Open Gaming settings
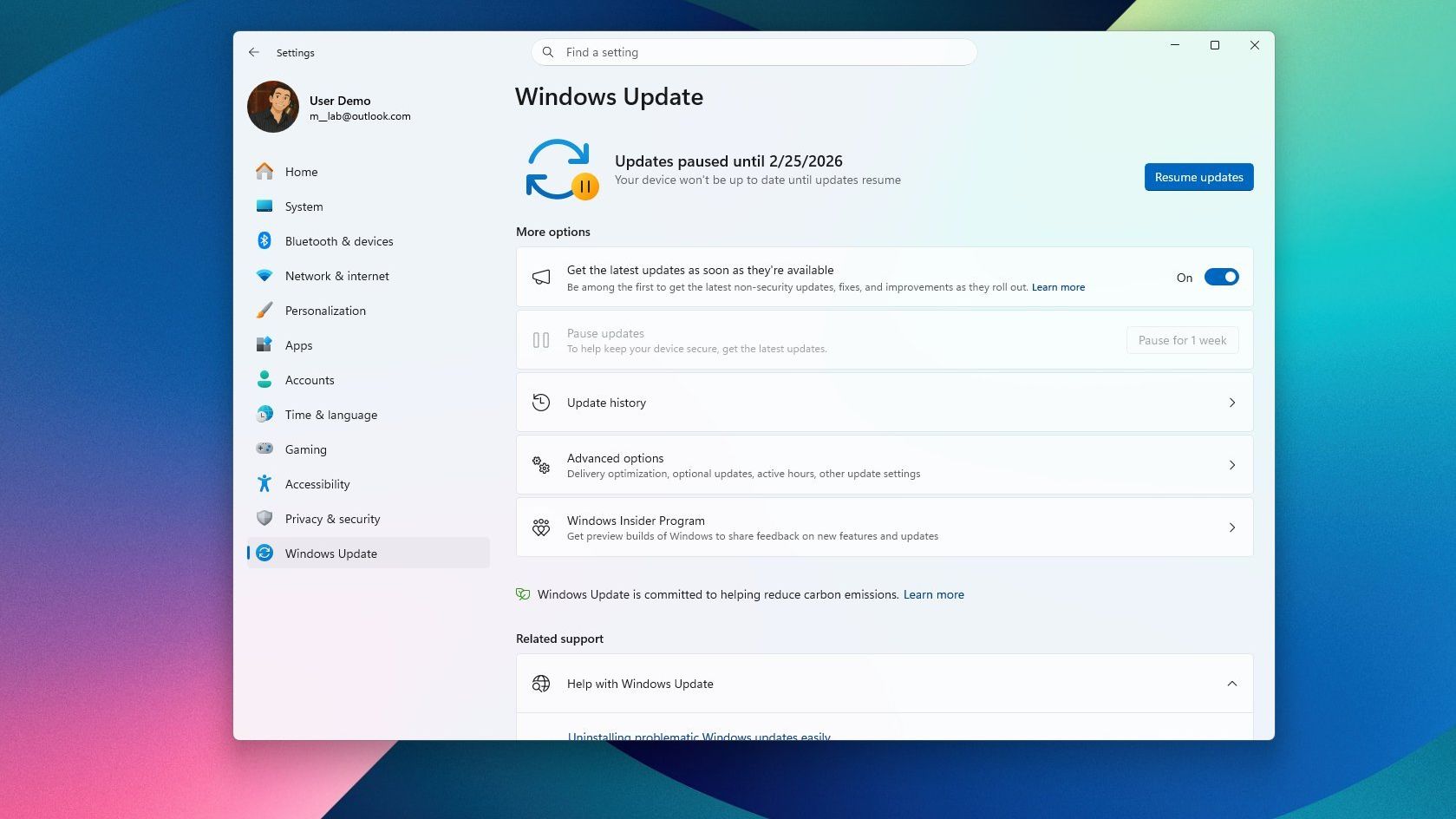Image resolution: width=1456 pixels, height=819 pixels. pos(369,449)
